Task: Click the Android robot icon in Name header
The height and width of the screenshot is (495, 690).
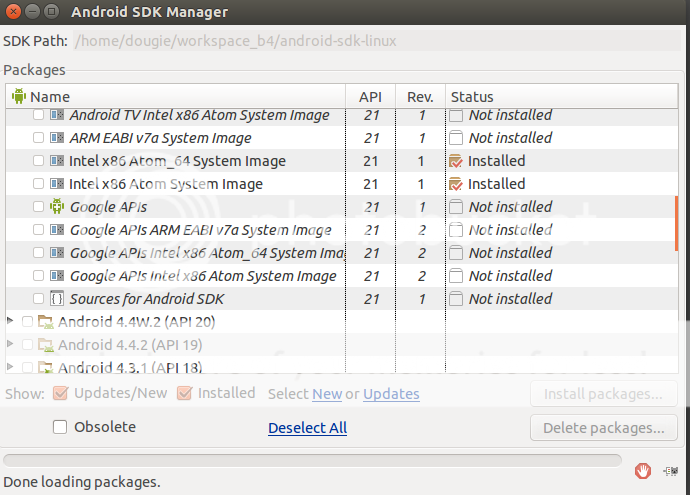Action: point(18,96)
